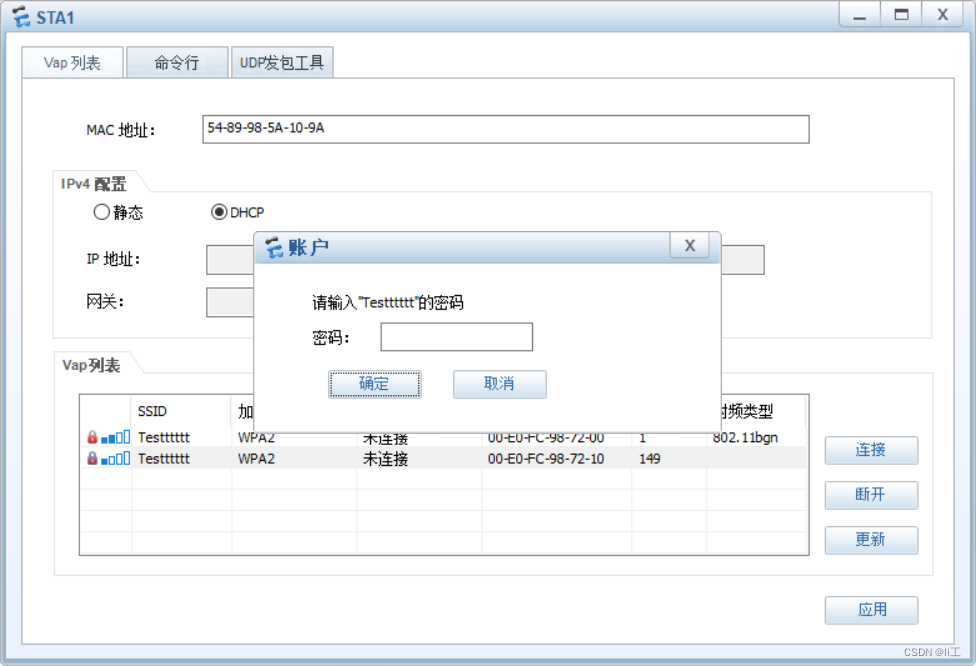Close the 账户 dialog with X
Screen dimensions: 976x666
[689, 246]
